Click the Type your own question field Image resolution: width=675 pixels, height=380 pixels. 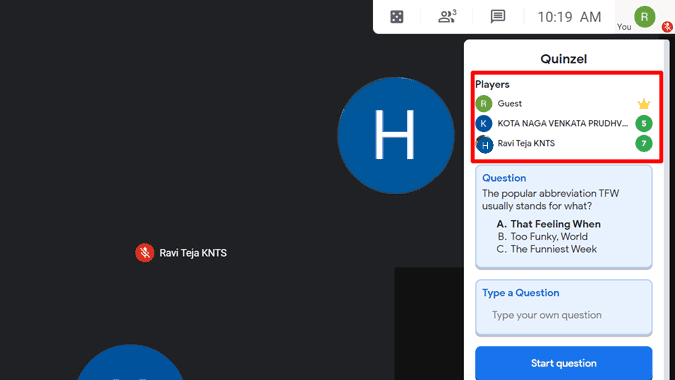[x=564, y=315]
